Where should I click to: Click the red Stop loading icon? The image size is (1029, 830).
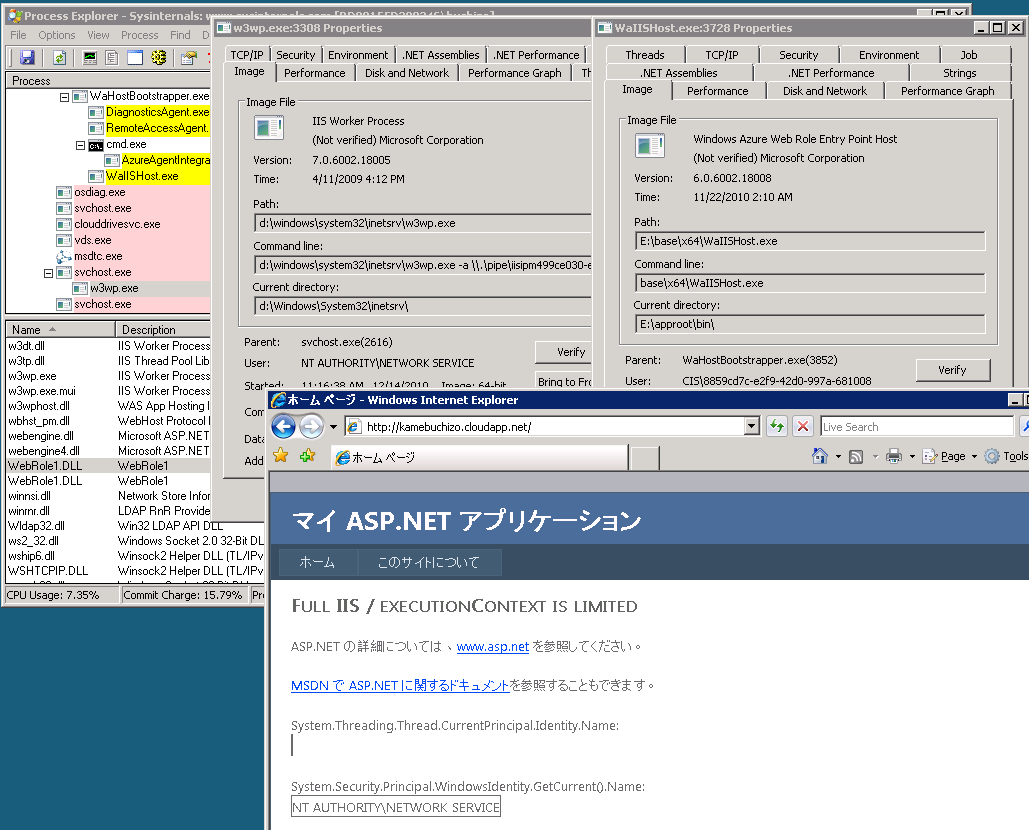(x=802, y=427)
